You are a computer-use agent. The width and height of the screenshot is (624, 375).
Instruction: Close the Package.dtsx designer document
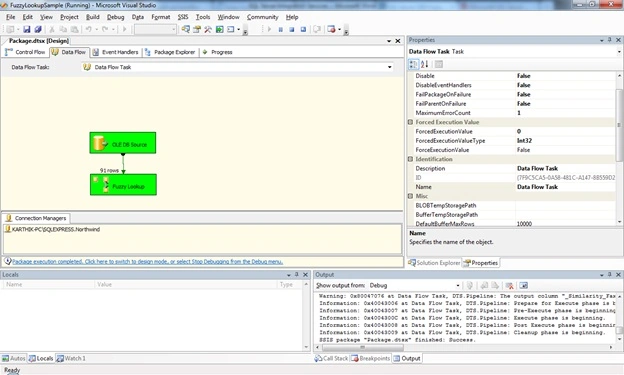398,41
